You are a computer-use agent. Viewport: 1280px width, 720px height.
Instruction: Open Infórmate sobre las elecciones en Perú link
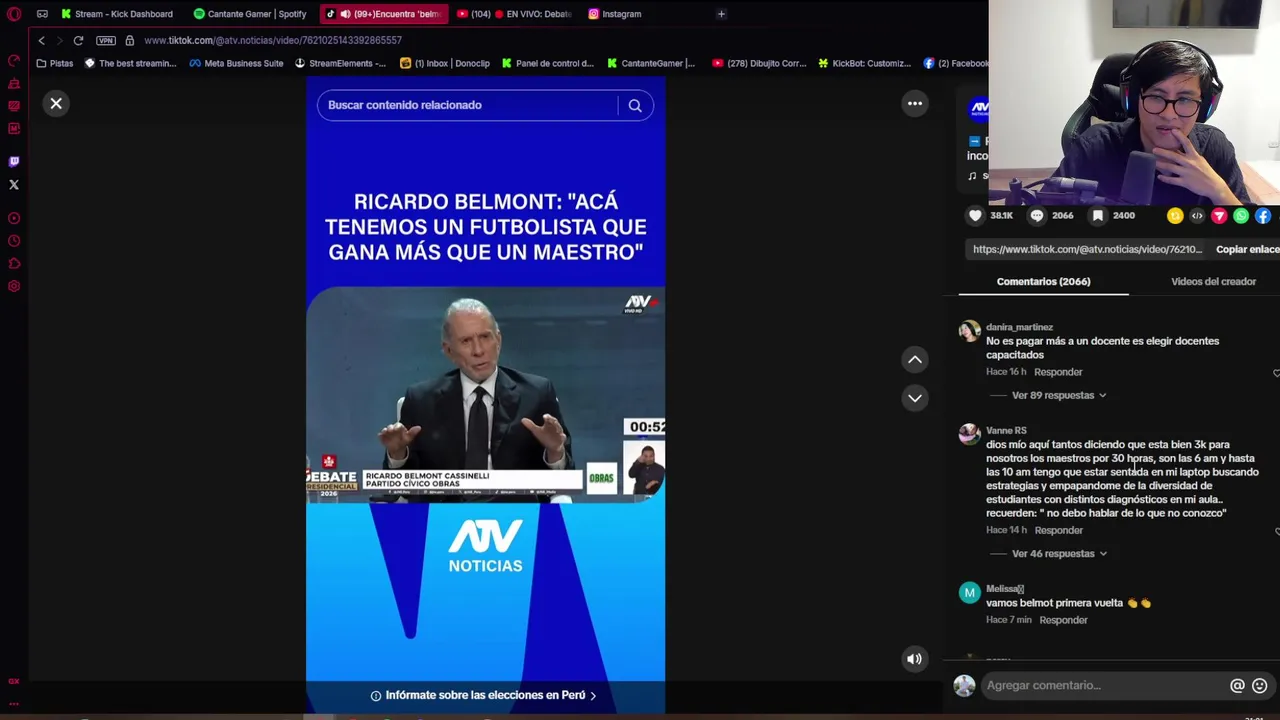[484, 695]
